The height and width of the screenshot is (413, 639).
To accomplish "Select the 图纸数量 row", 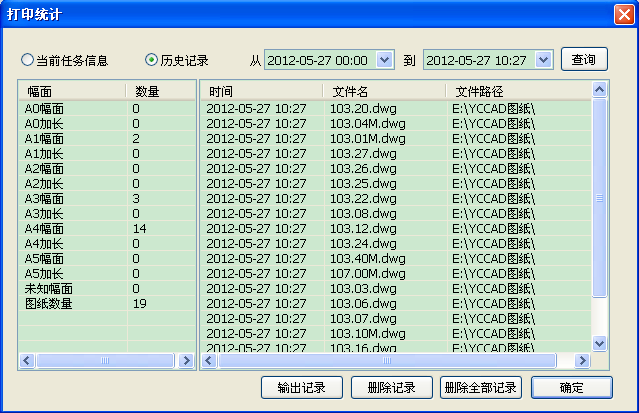I will pos(107,304).
